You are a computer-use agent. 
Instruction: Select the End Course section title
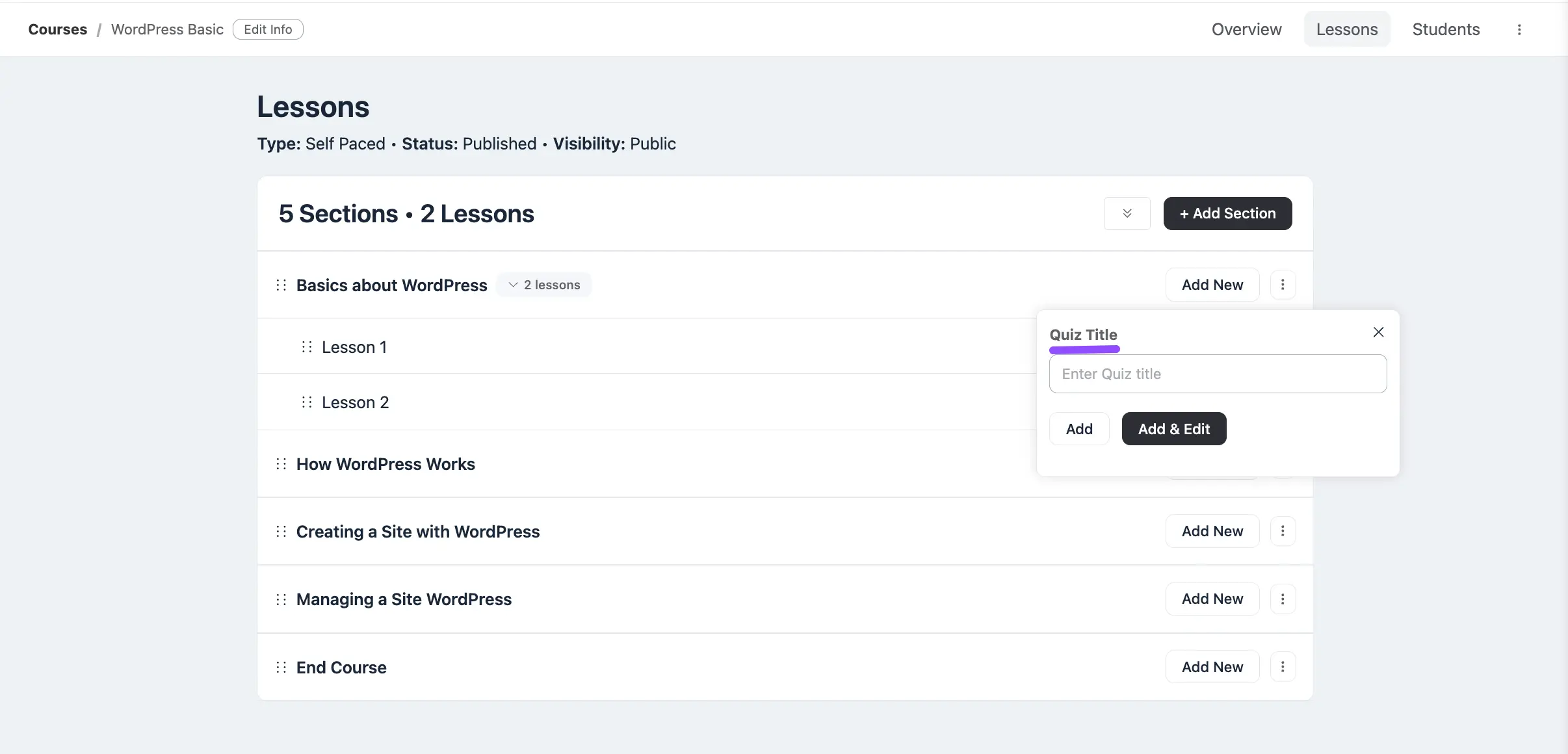click(341, 668)
